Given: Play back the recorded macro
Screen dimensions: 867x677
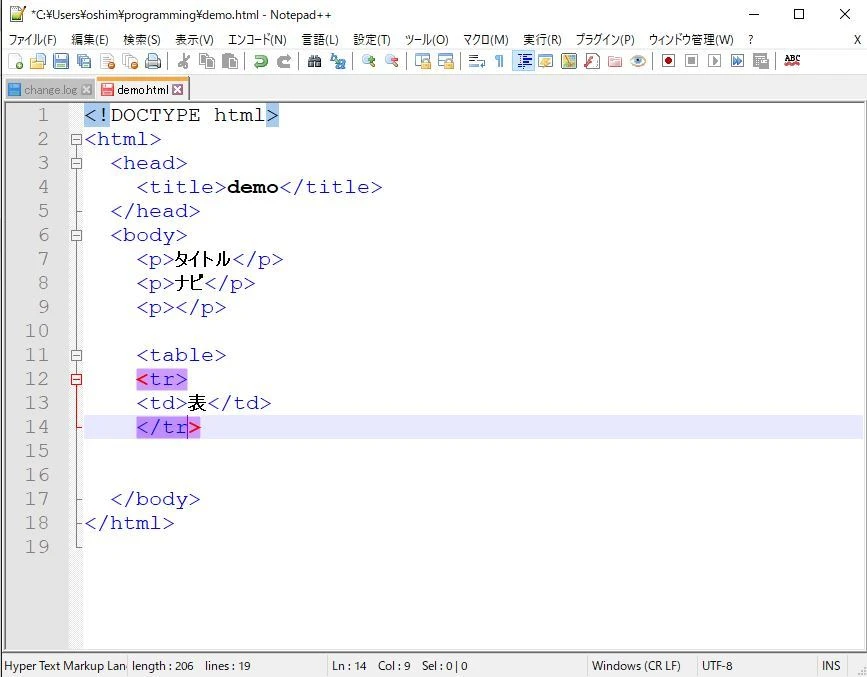Looking at the screenshot, I should click(714, 61).
